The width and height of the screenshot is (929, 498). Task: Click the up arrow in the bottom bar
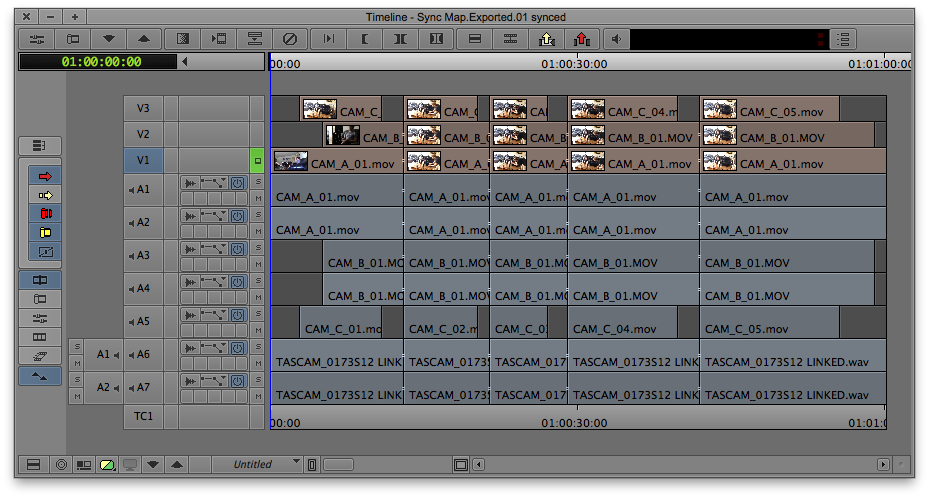[177, 465]
